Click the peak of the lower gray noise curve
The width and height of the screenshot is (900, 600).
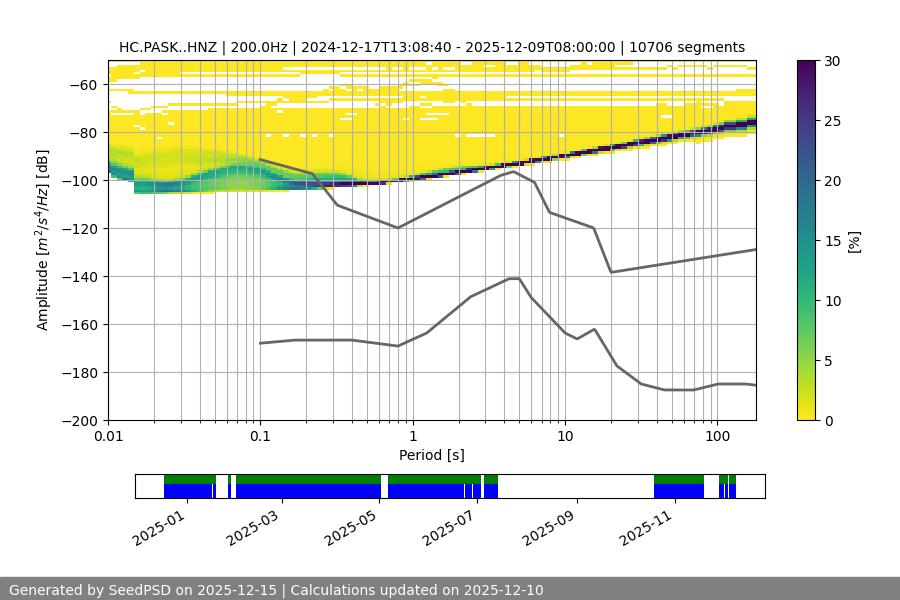pos(514,278)
